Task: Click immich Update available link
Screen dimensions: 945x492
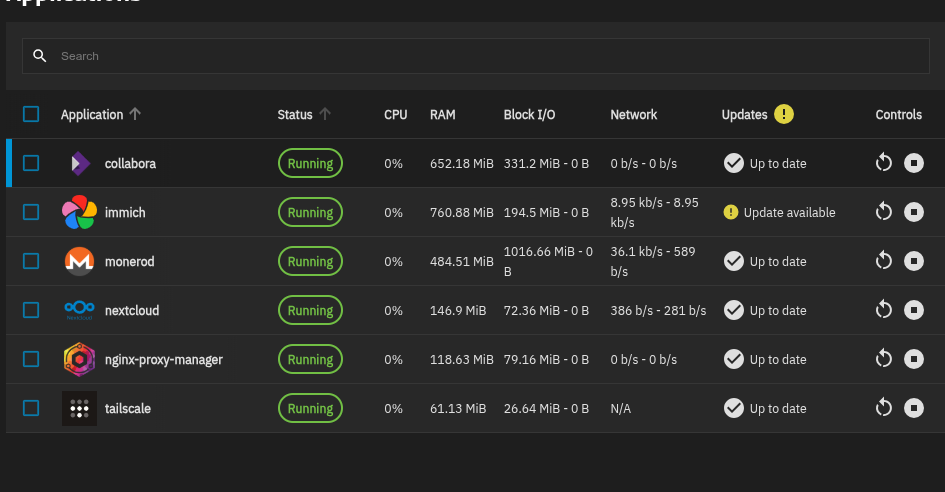Action: click(x=789, y=212)
